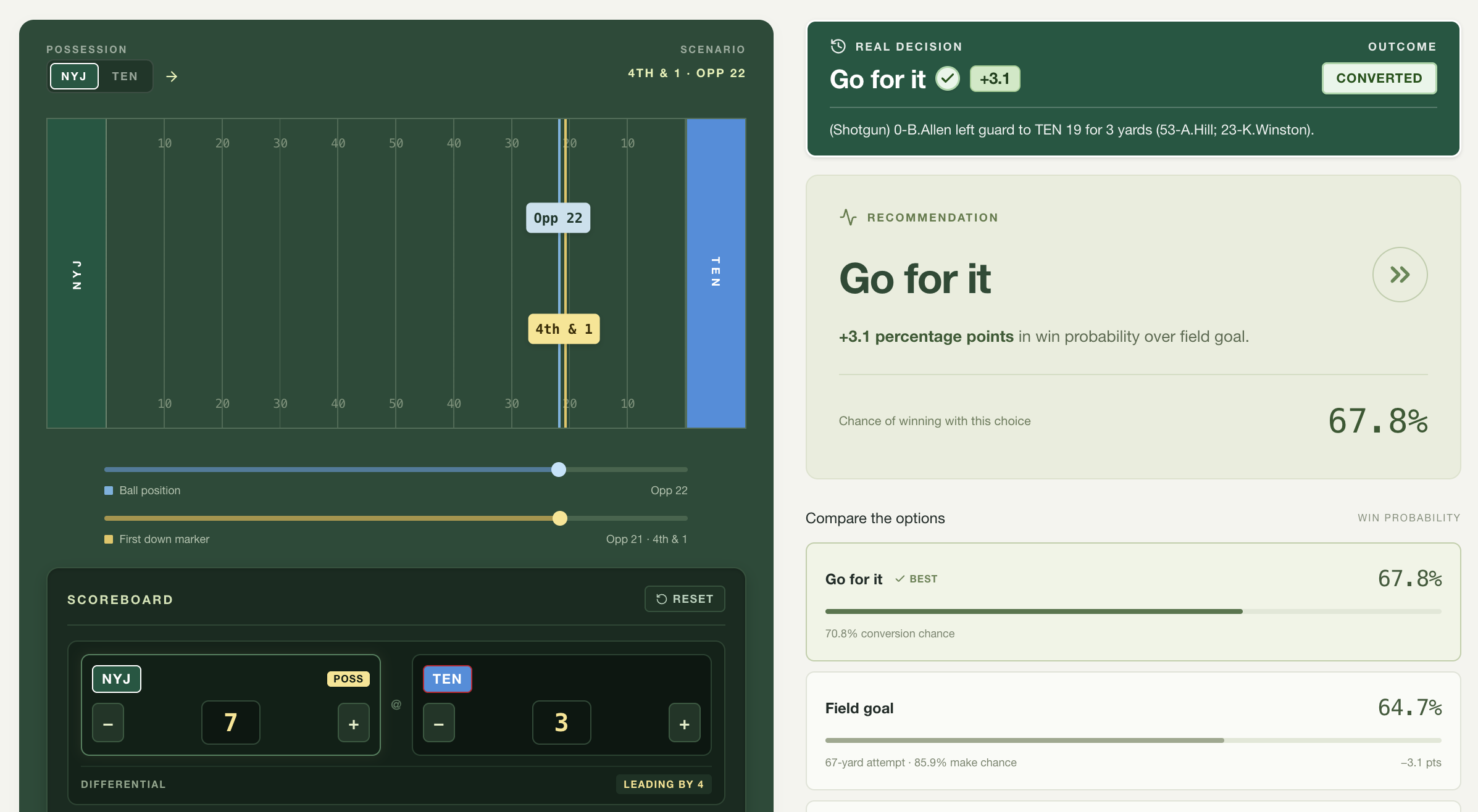Decrease NYJ score with minus button
Viewport: 1478px width, 812px height.
[108, 723]
